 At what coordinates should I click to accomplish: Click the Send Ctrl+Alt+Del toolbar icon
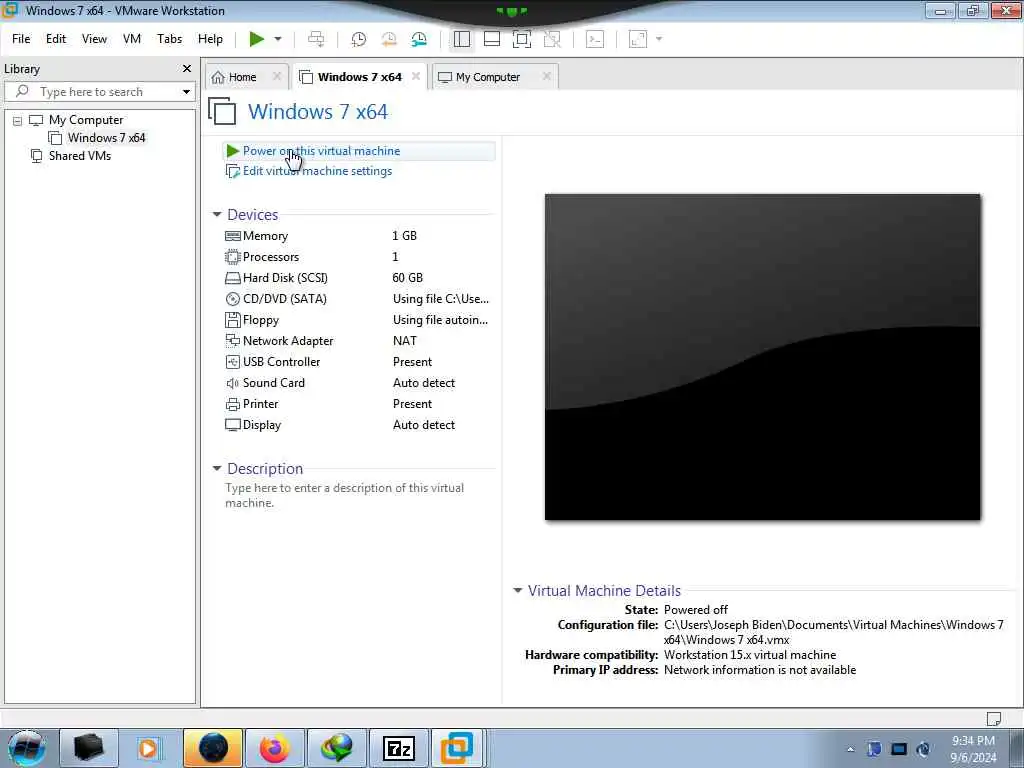tap(316, 39)
